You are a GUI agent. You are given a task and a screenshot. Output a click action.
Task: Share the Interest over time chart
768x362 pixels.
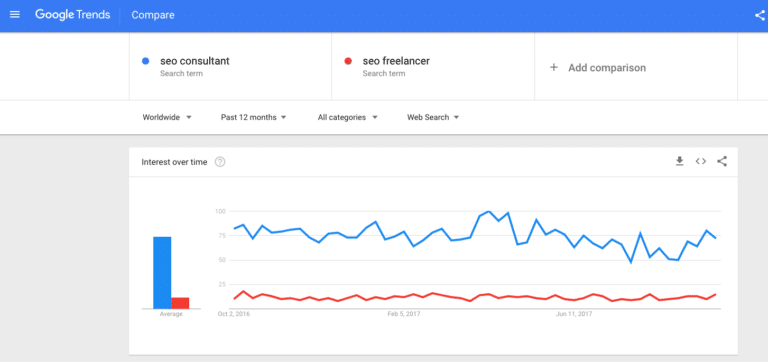[x=722, y=161]
